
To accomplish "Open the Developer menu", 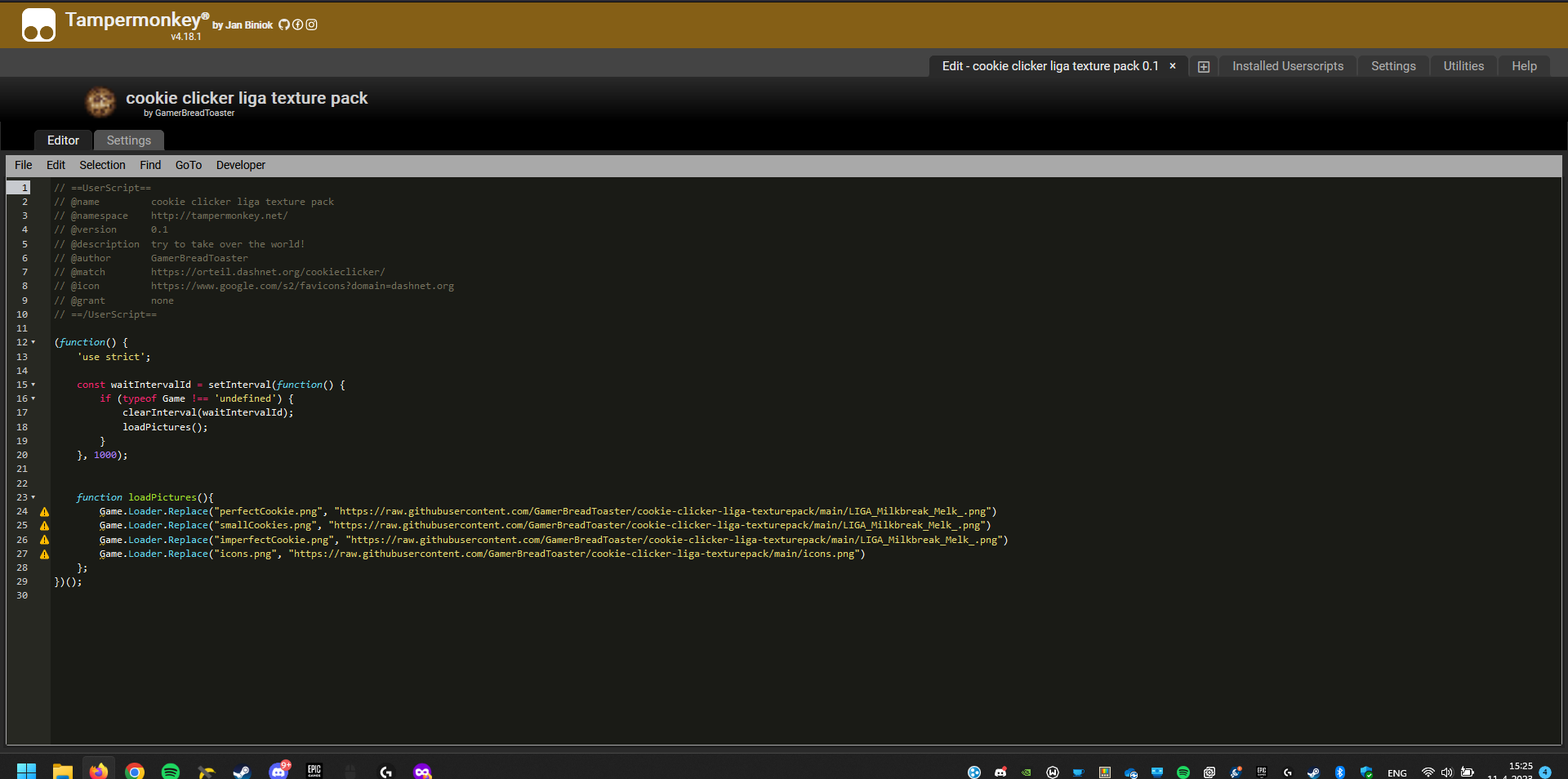I will click(240, 165).
